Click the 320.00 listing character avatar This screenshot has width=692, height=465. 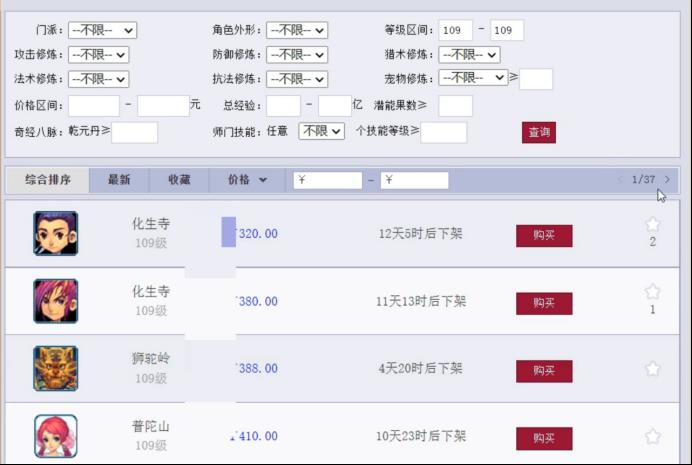[56, 233]
